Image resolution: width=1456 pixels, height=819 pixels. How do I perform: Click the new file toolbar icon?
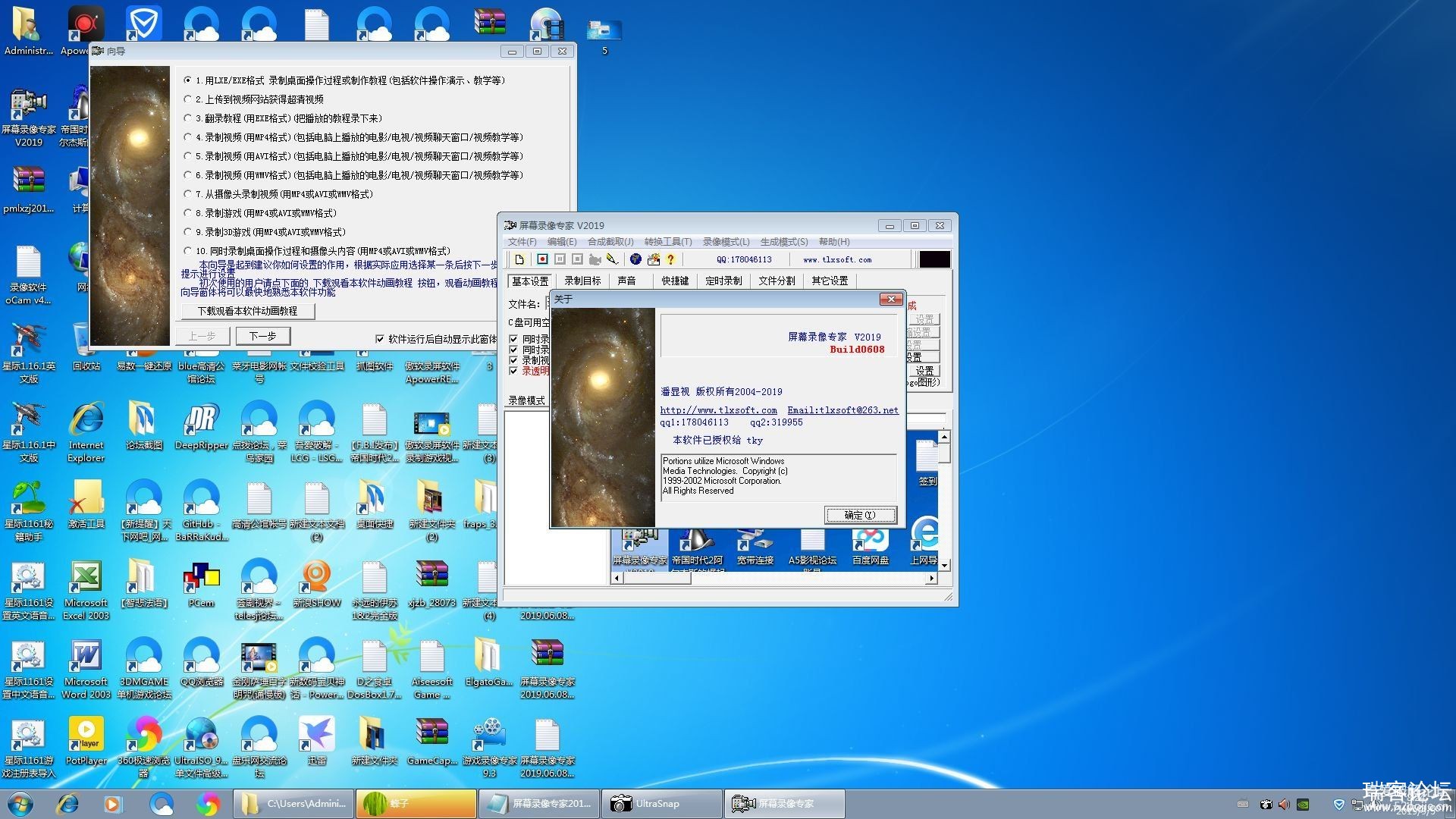click(x=519, y=259)
